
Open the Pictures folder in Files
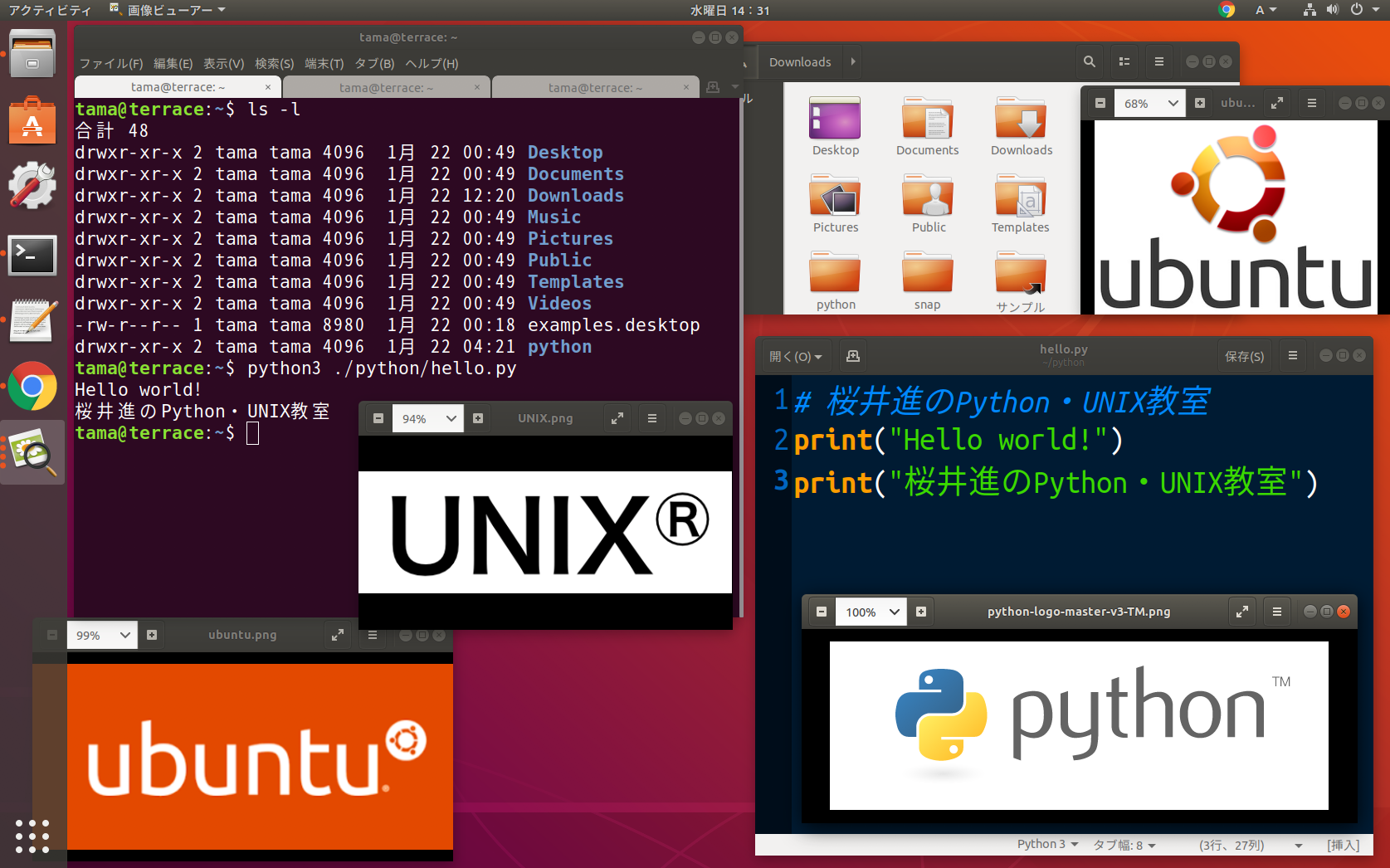click(x=835, y=203)
